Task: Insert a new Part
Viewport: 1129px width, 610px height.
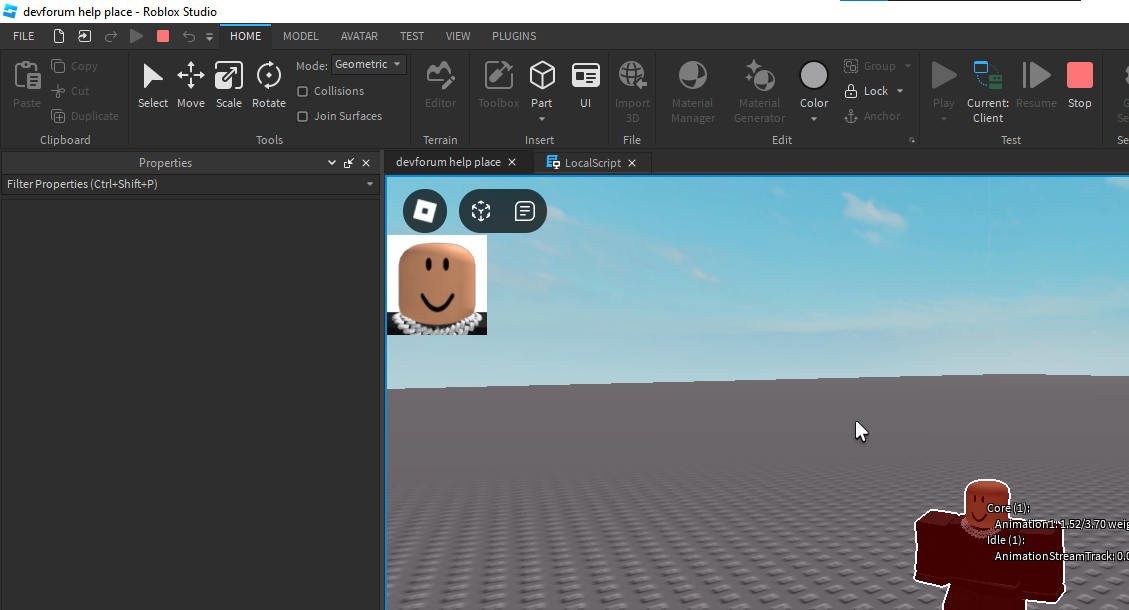Action: (542, 78)
